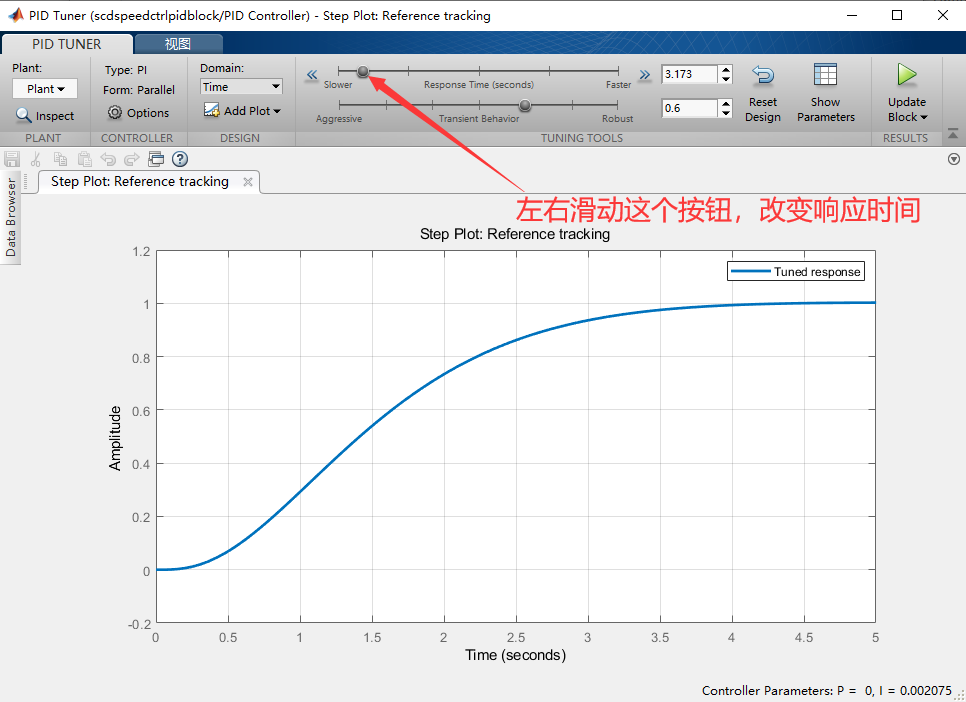966x702 pixels.
Task: Open the Plant dropdown
Action: (x=44, y=88)
